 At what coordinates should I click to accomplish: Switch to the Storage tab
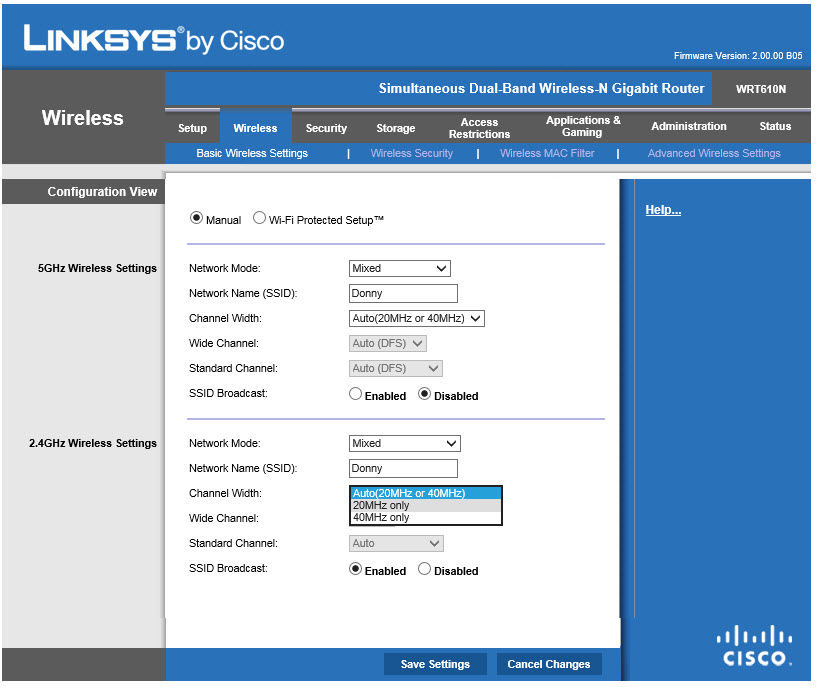395,128
